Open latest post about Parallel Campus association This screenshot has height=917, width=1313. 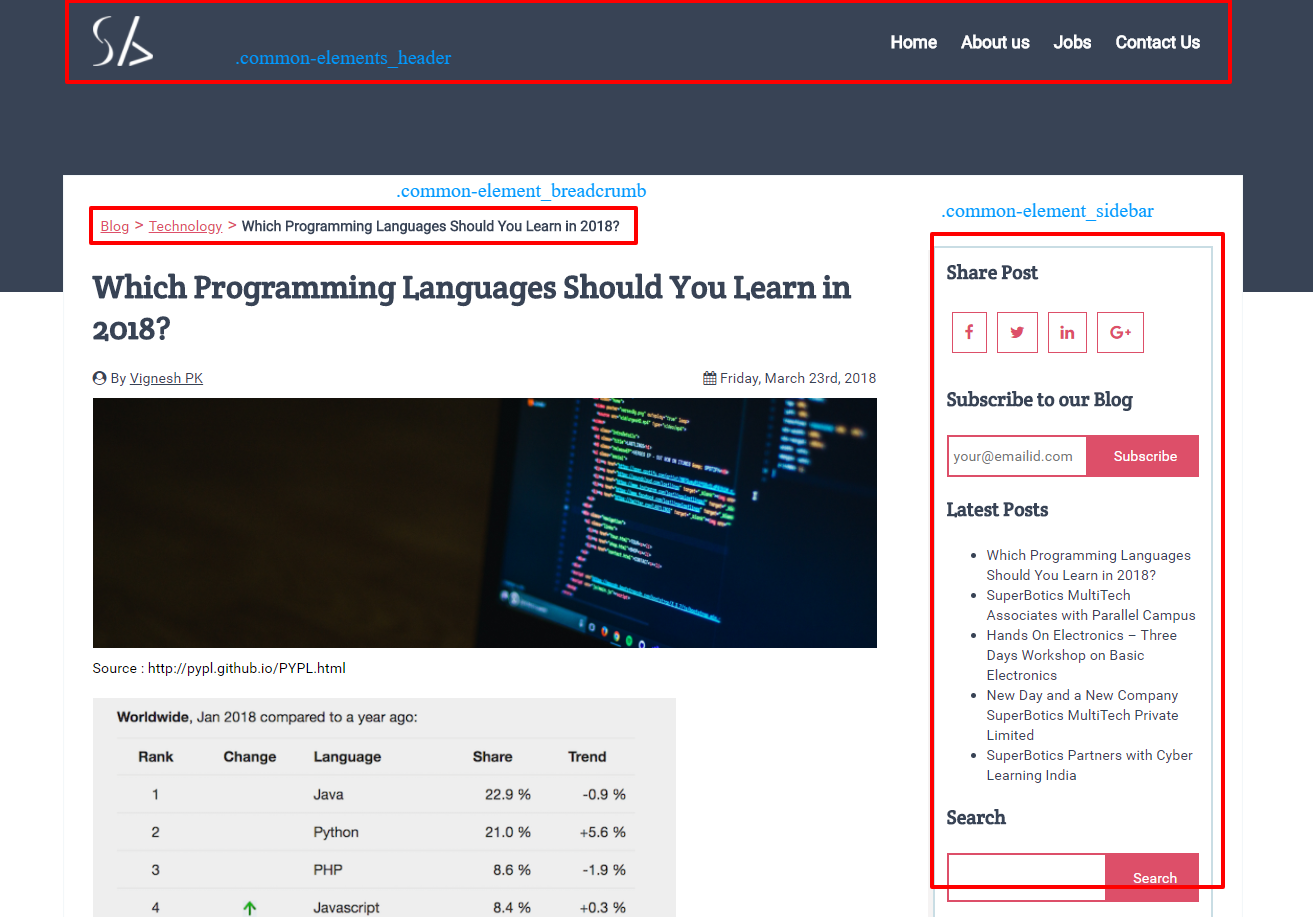point(1090,605)
